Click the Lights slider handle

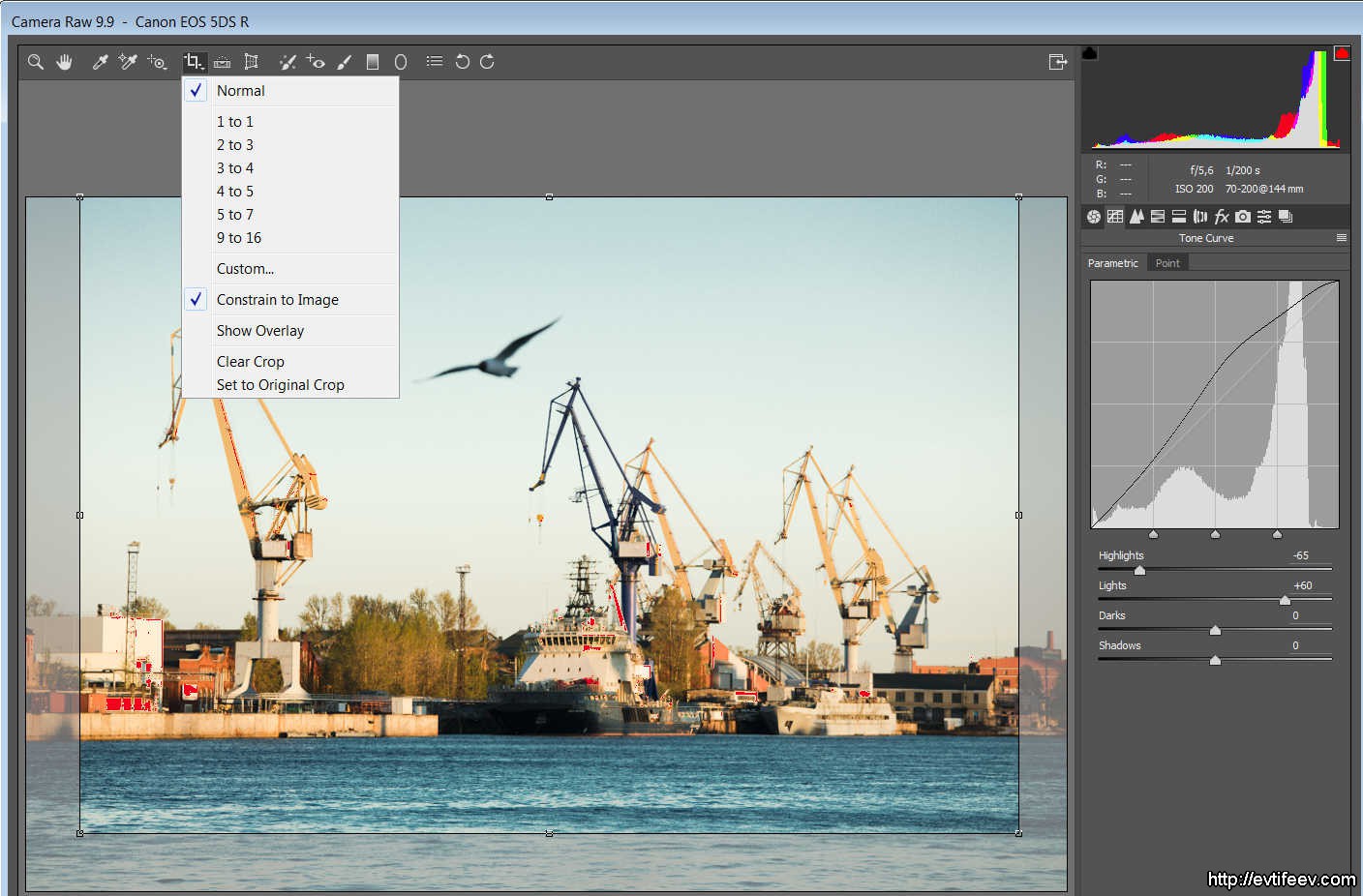(1285, 600)
